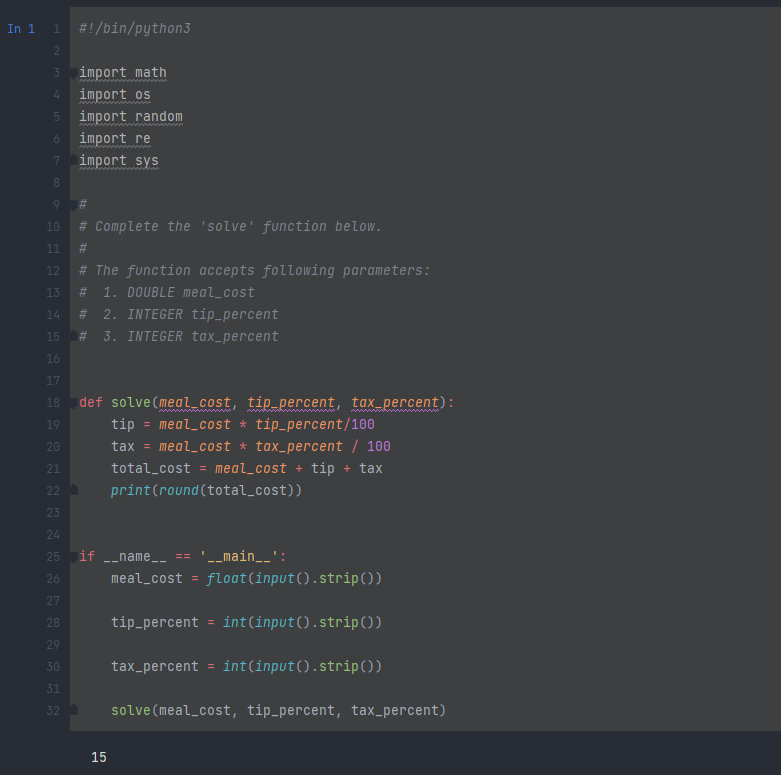Click the solve(meal_cost, tip_percent, tax_percent) call

pyautogui.click(x=278, y=710)
